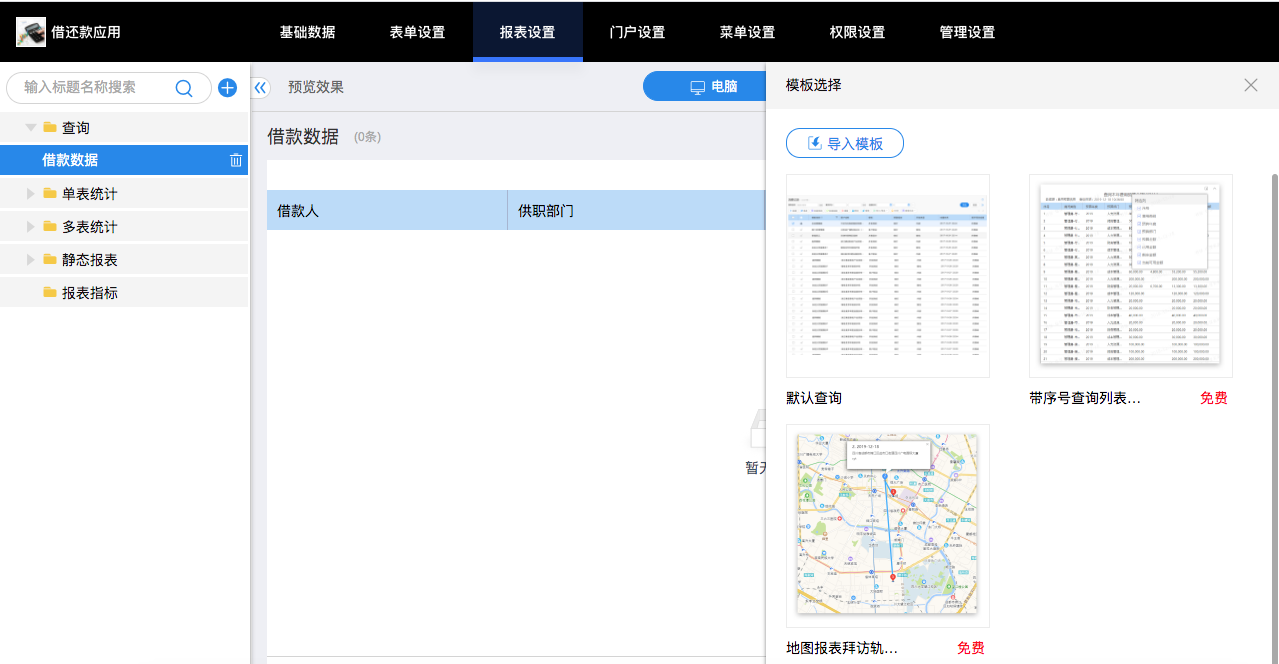Select the 地图报表拜访轨 map template thumbnail
The width and height of the screenshot is (1279, 664).
(888, 526)
